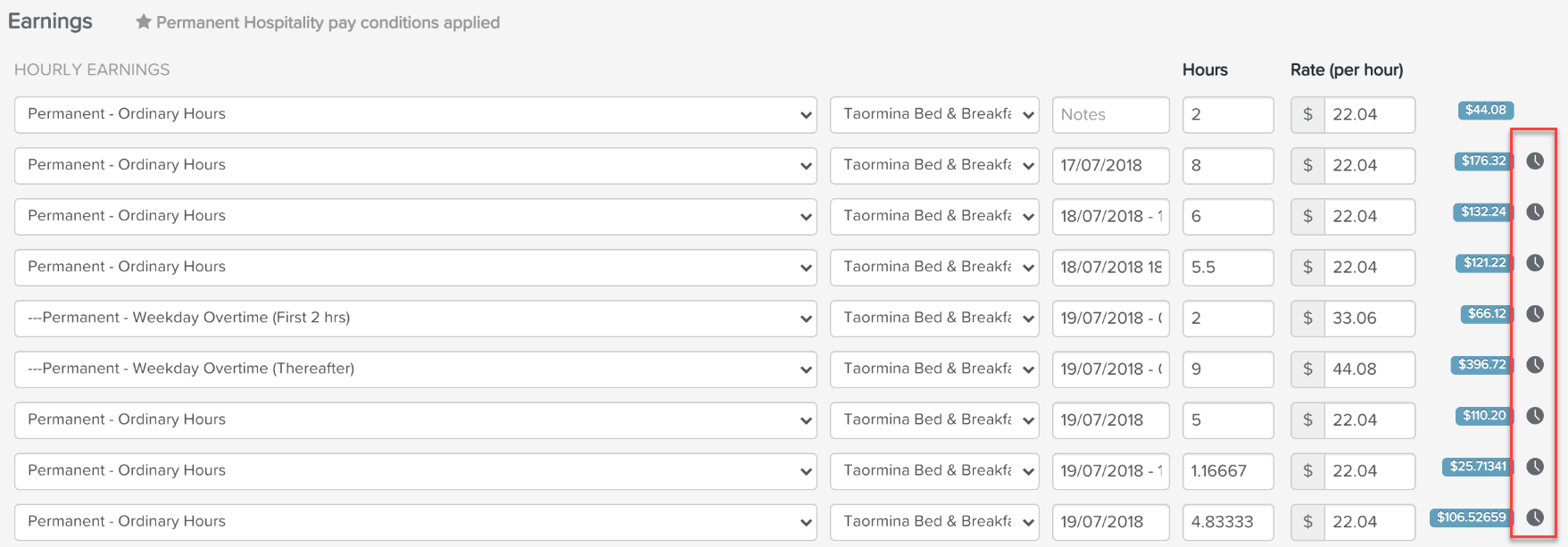Open the Weekday Overtime (First 2 hrs) dropdown
This screenshot has width=1568, height=547.
pos(416,319)
